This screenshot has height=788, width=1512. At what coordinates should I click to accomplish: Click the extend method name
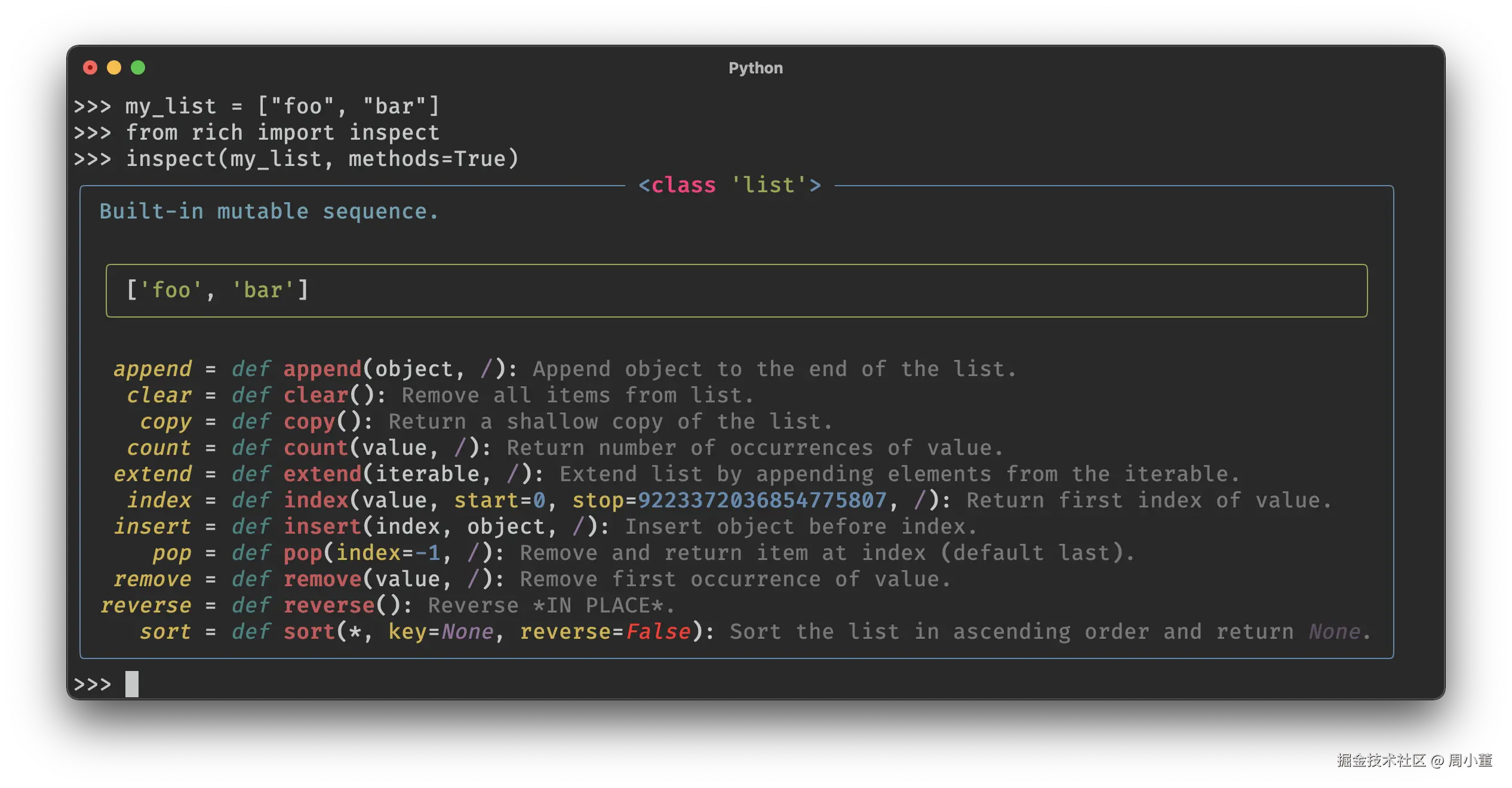pos(153,474)
